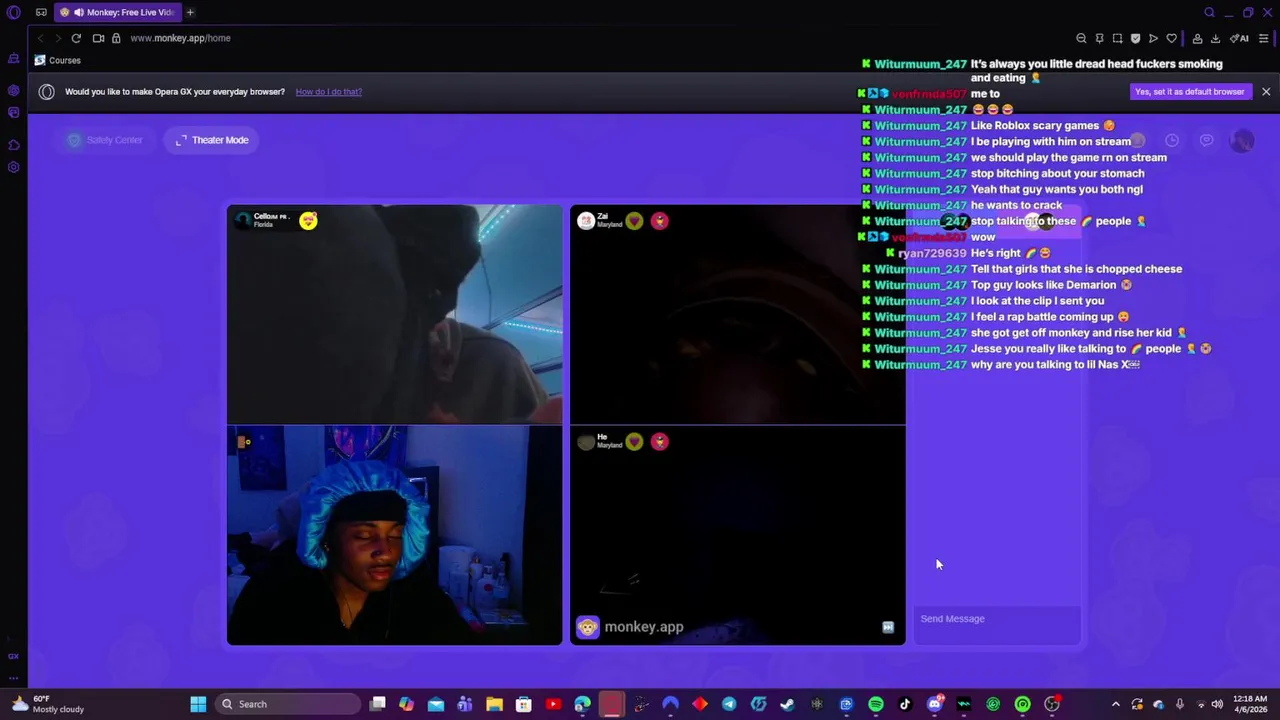Click the red report badge next to He
The height and width of the screenshot is (720, 1280).
pos(659,441)
